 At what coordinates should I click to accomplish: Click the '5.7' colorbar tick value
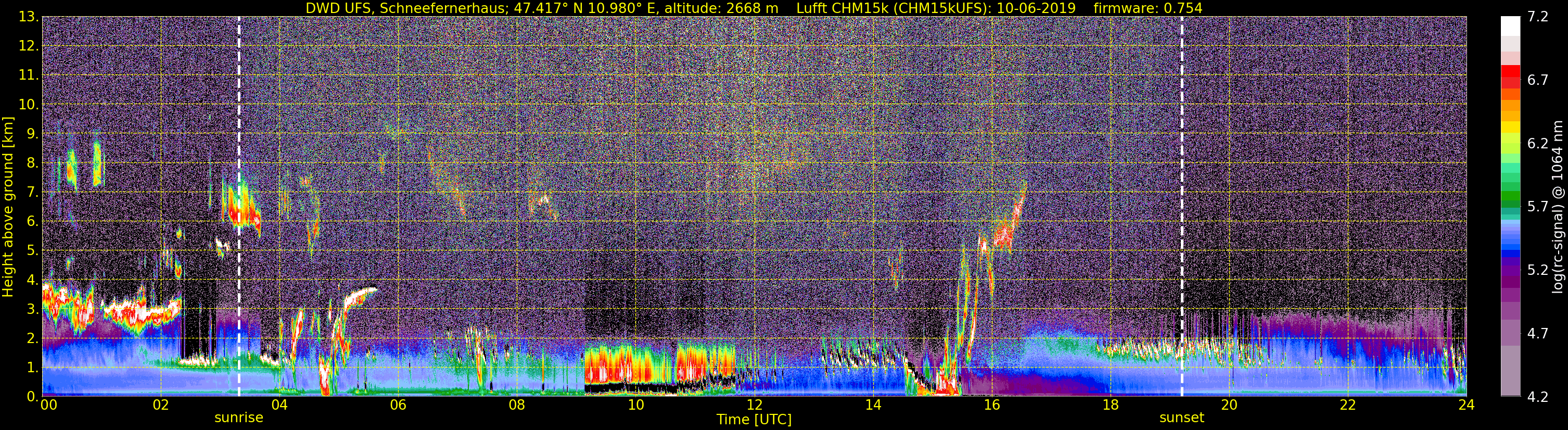(1537, 207)
